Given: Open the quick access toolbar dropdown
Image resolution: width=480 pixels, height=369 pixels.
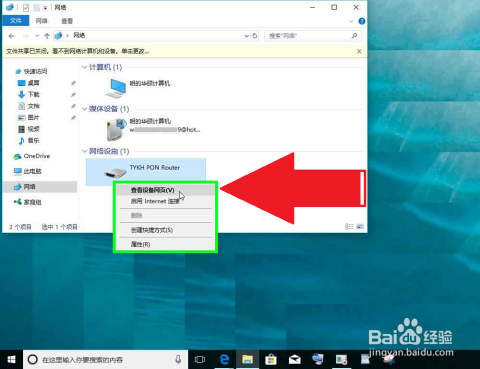Looking at the screenshot, I should coord(45,7).
